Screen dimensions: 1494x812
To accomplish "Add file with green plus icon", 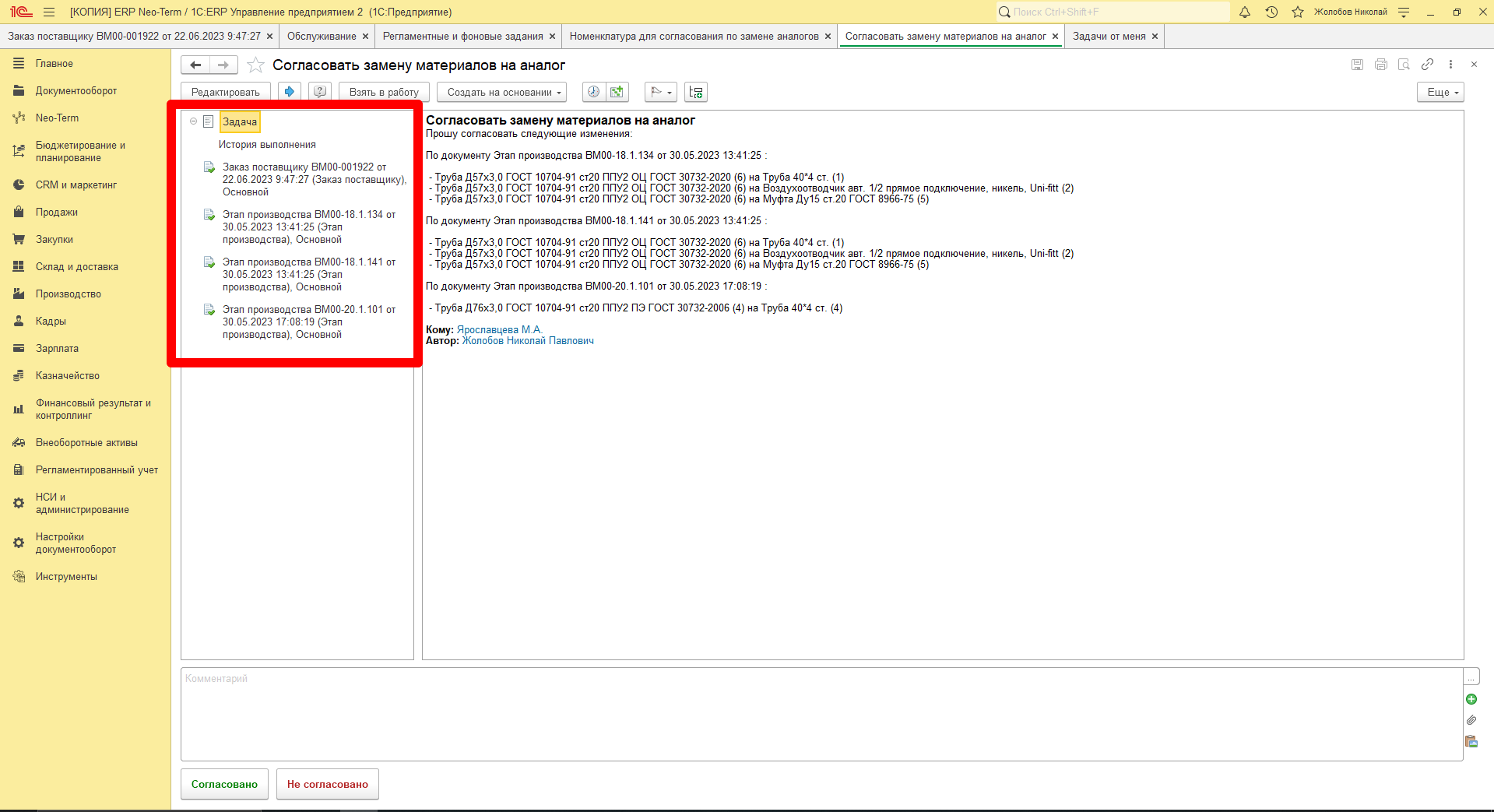I will pyautogui.click(x=1471, y=699).
